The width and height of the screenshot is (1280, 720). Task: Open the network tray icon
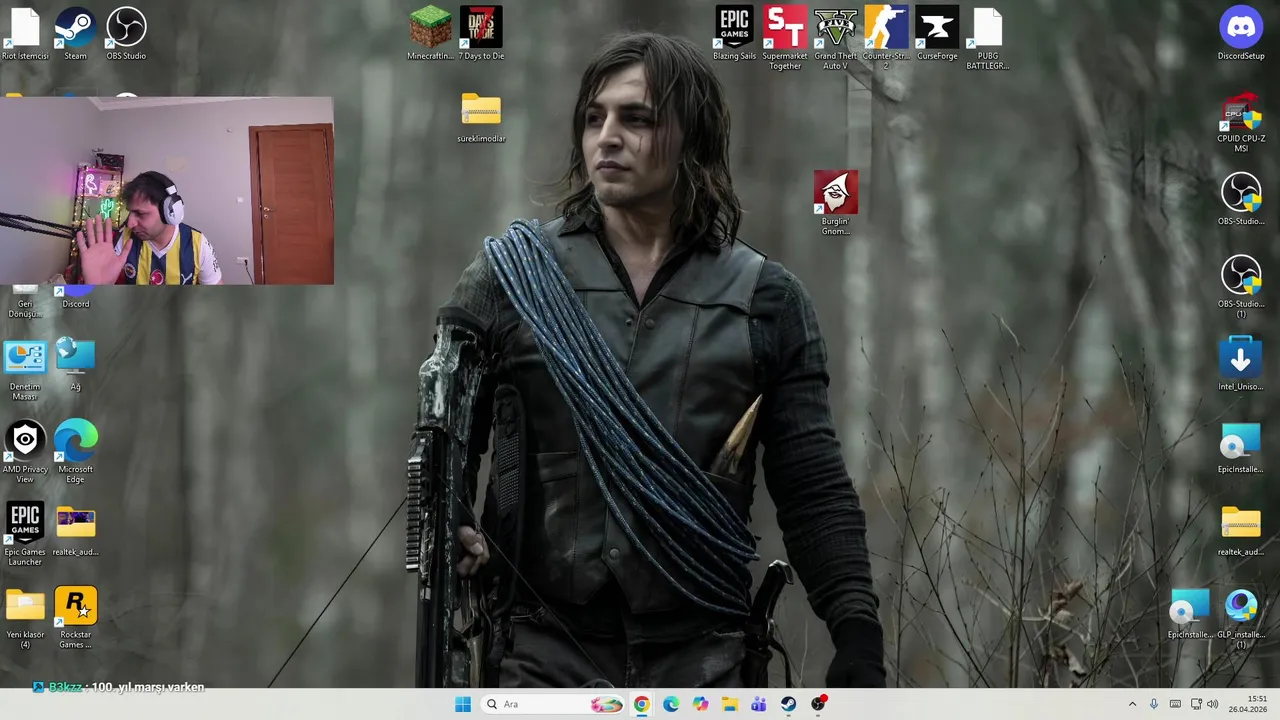1196,704
